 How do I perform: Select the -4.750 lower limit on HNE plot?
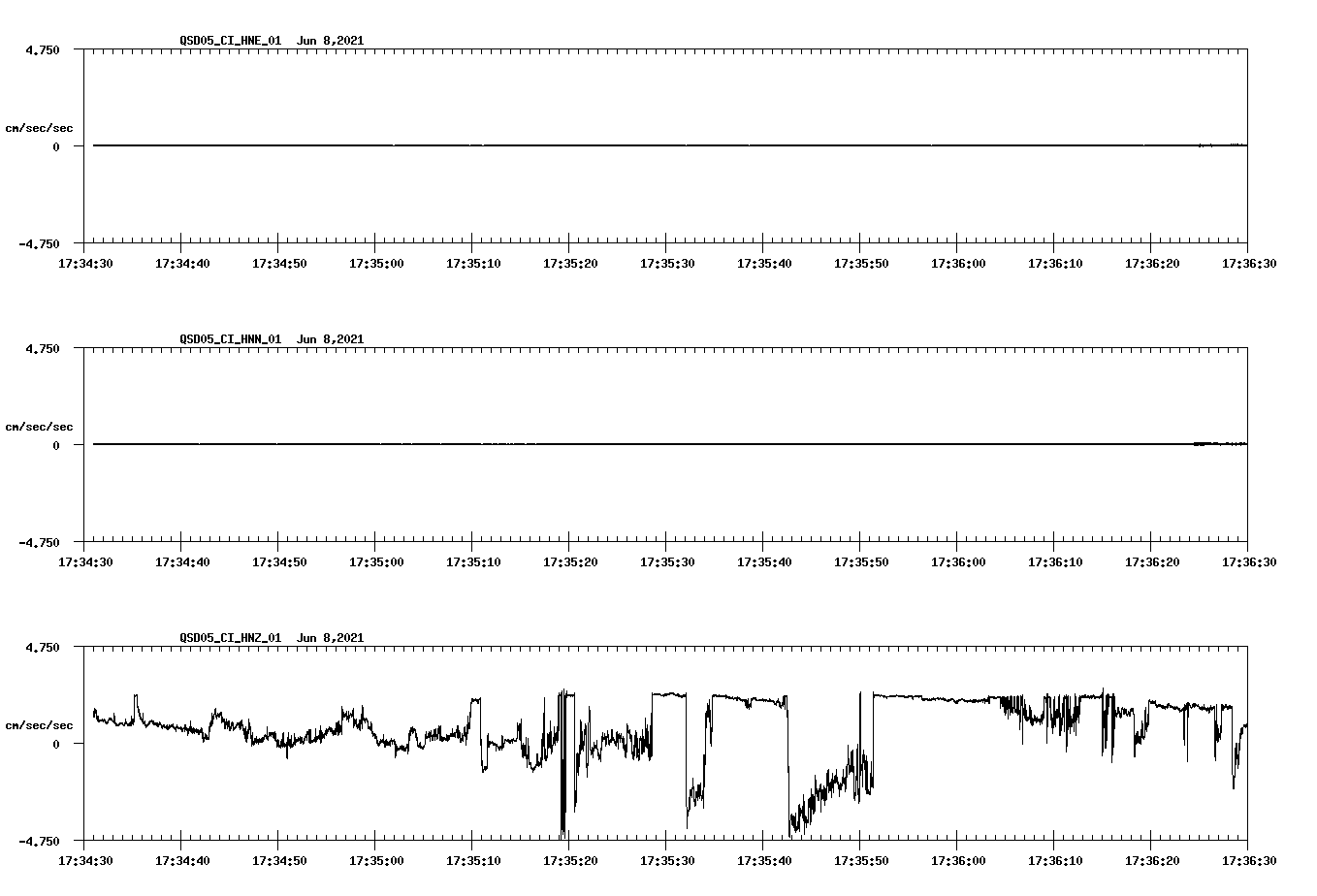click(39, 243)
